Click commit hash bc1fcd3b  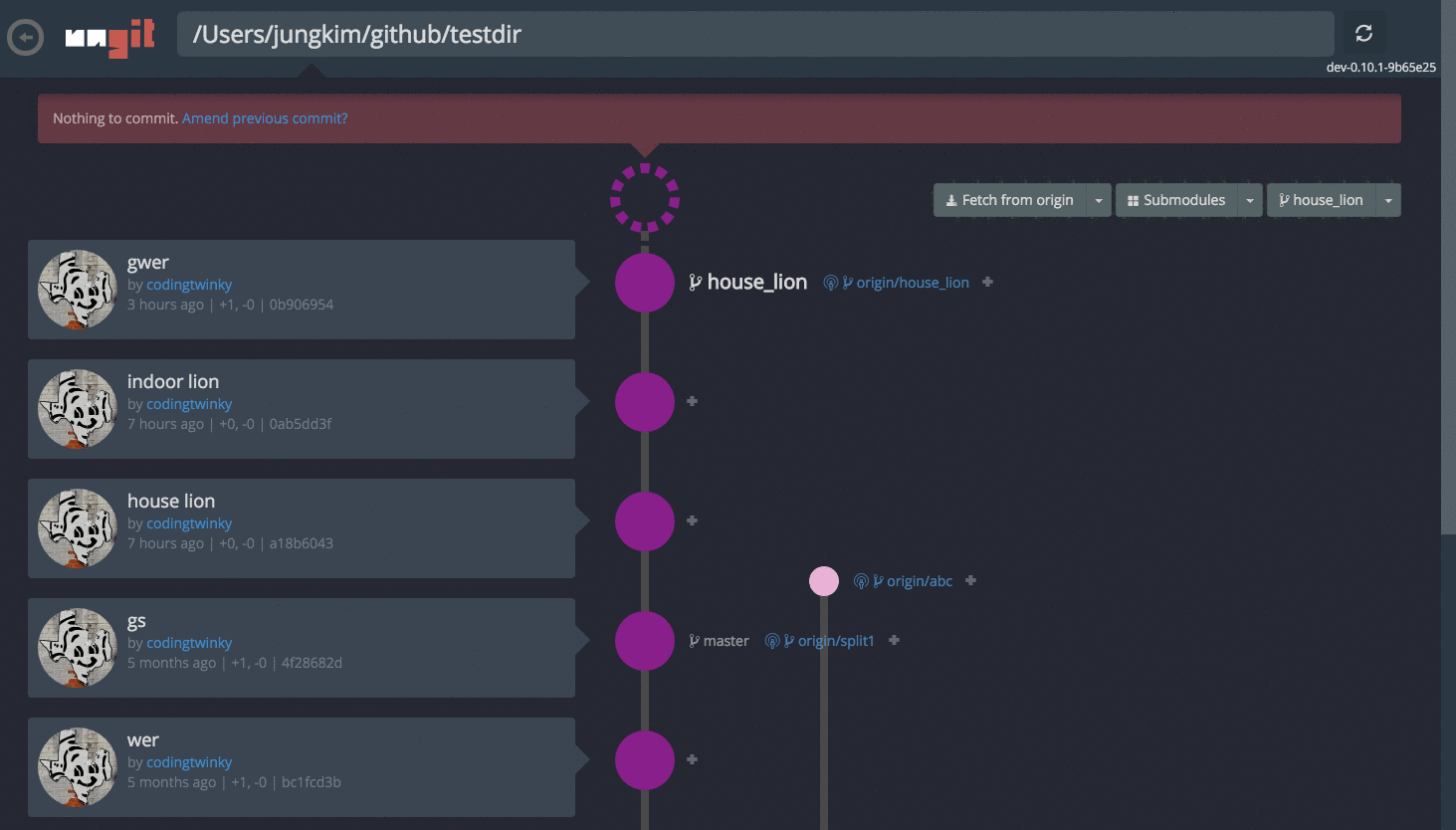[312, 782]
